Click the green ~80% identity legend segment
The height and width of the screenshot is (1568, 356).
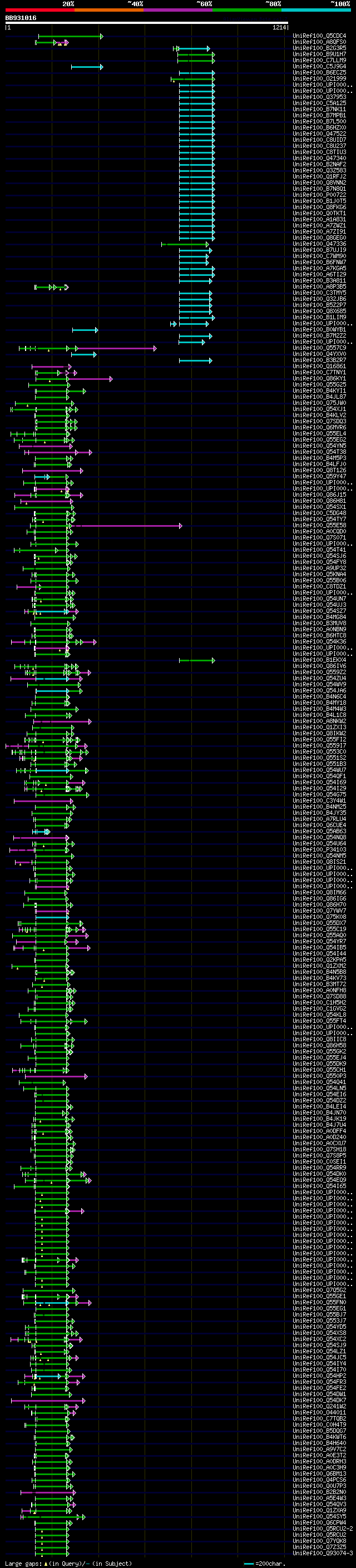click(x=247, y=10)
